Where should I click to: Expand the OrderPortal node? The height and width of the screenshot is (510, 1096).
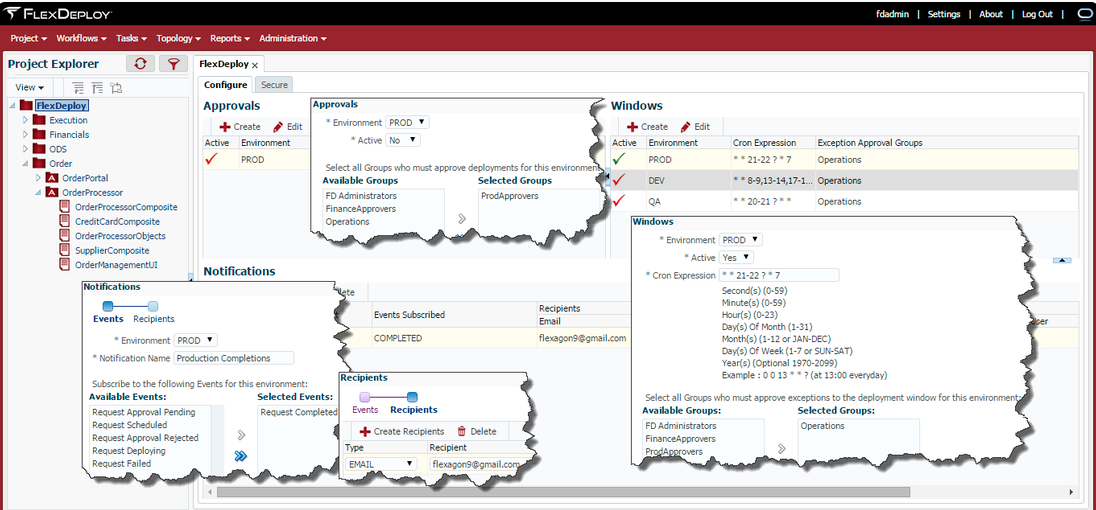38,178
